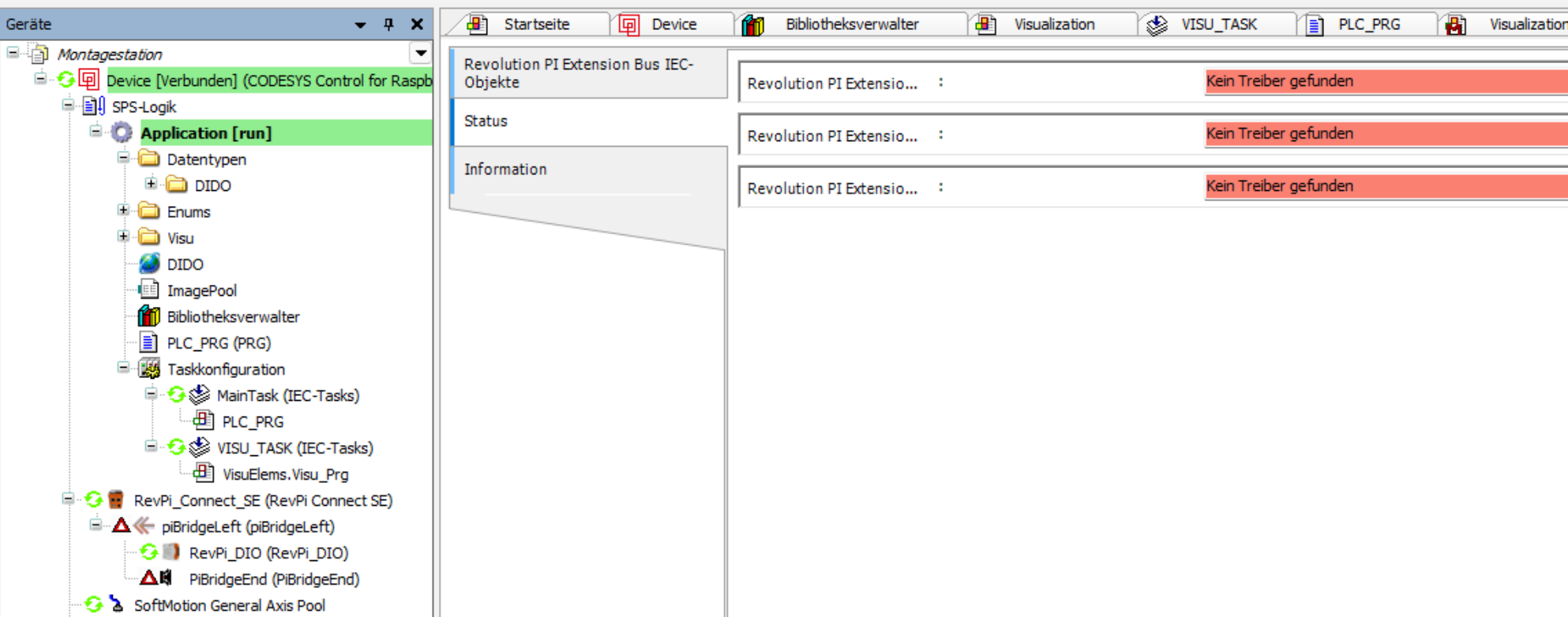This screenshot has height=617, width=1568.
Task: Select Device [Verbunden] in the tree
Action: [x=268, y=80]
